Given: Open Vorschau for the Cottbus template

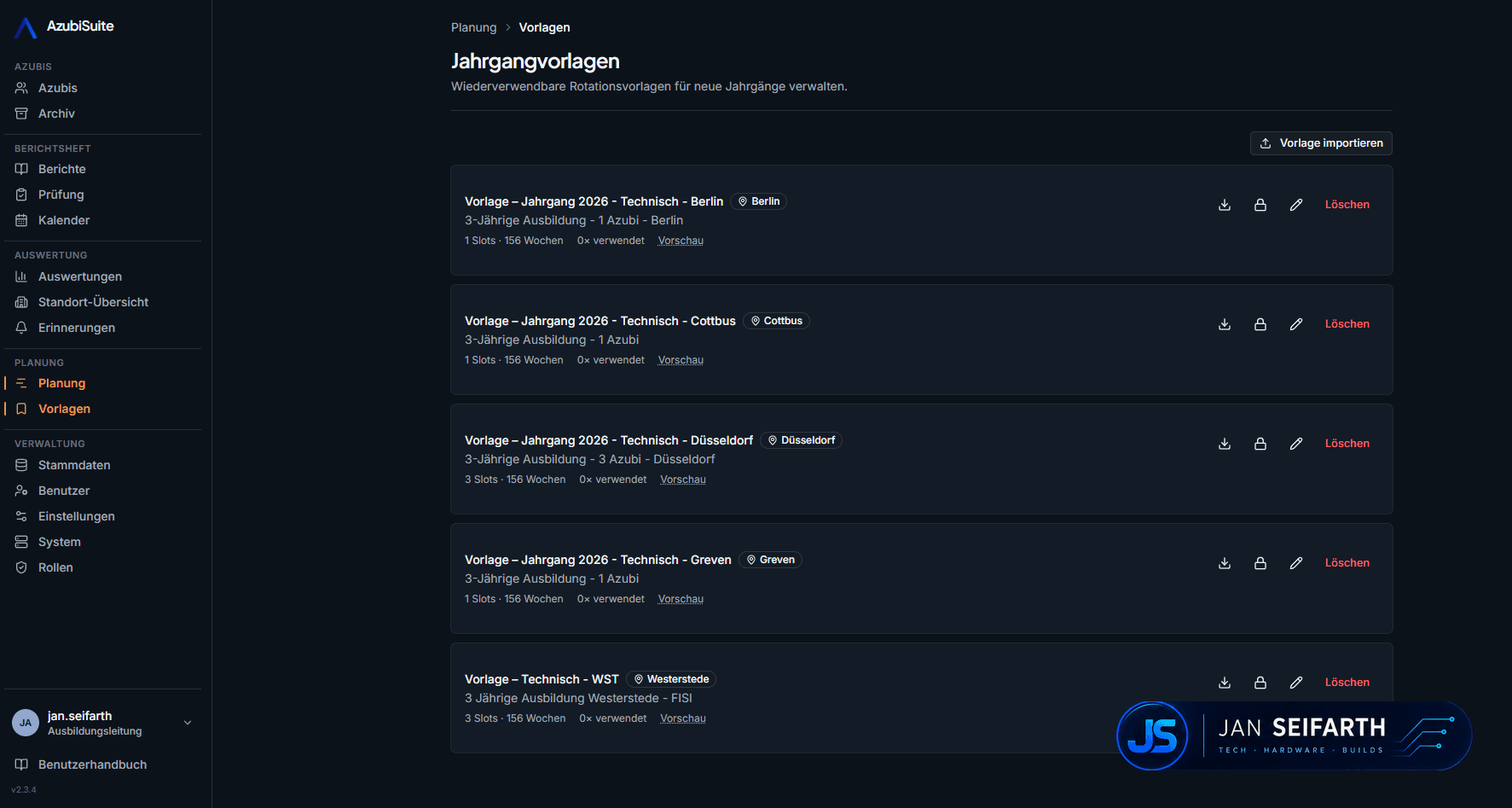Looking at the screenshot, I should point(681,360).
